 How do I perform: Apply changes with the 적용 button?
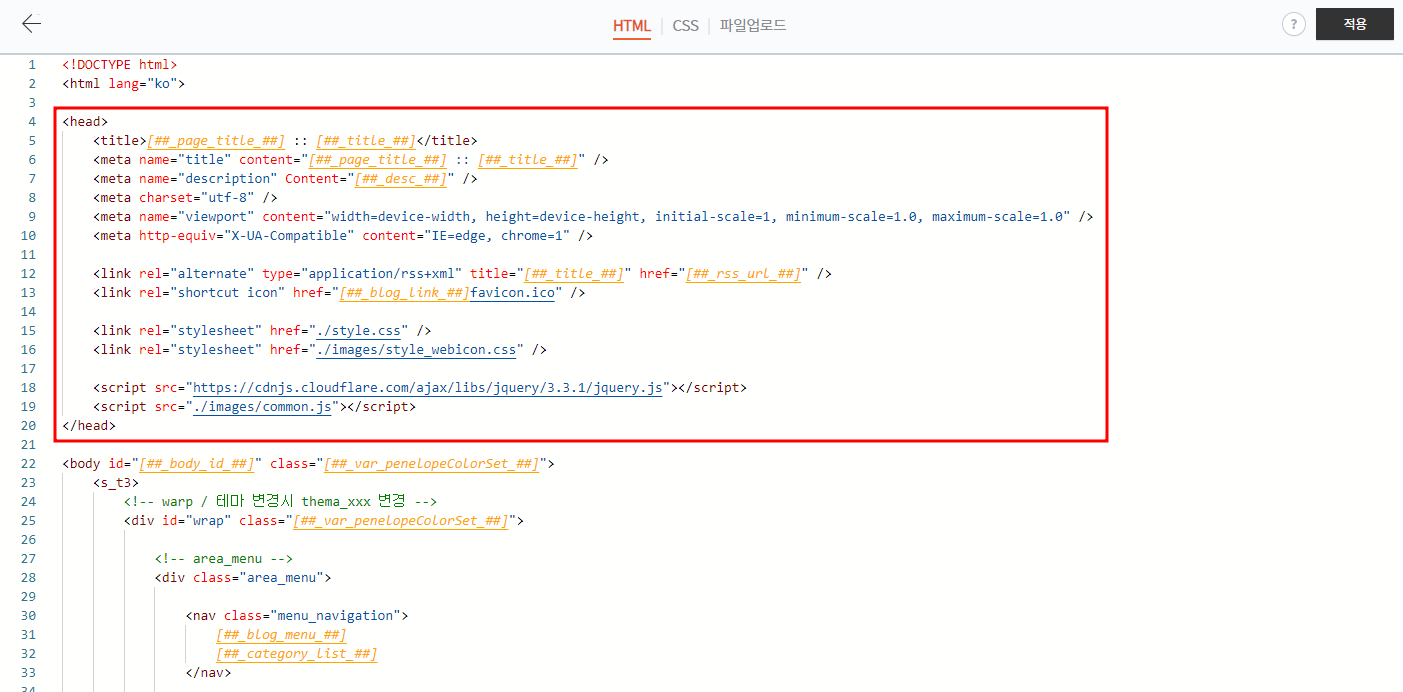[1355, 24]
